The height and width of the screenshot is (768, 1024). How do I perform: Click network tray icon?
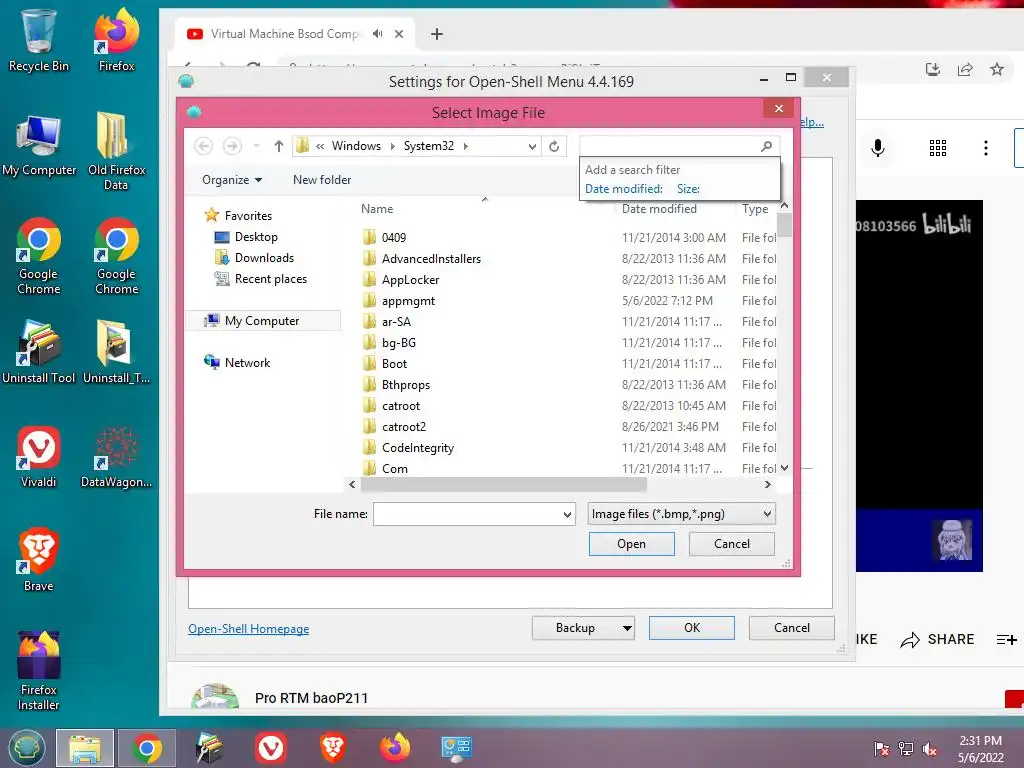coord(906,749)
